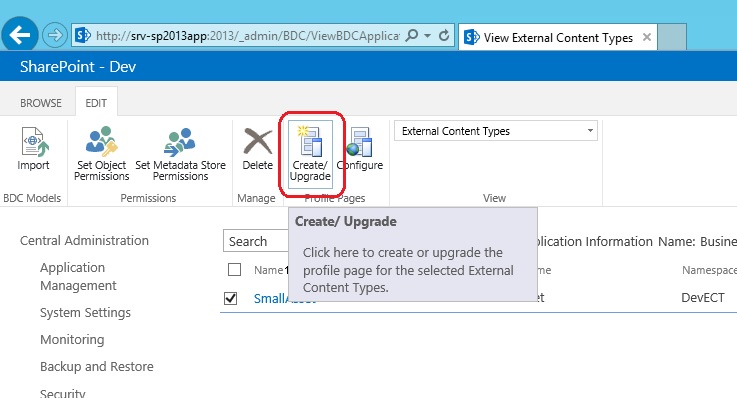Select the View External Content Types browser tab

pos(558,38)
